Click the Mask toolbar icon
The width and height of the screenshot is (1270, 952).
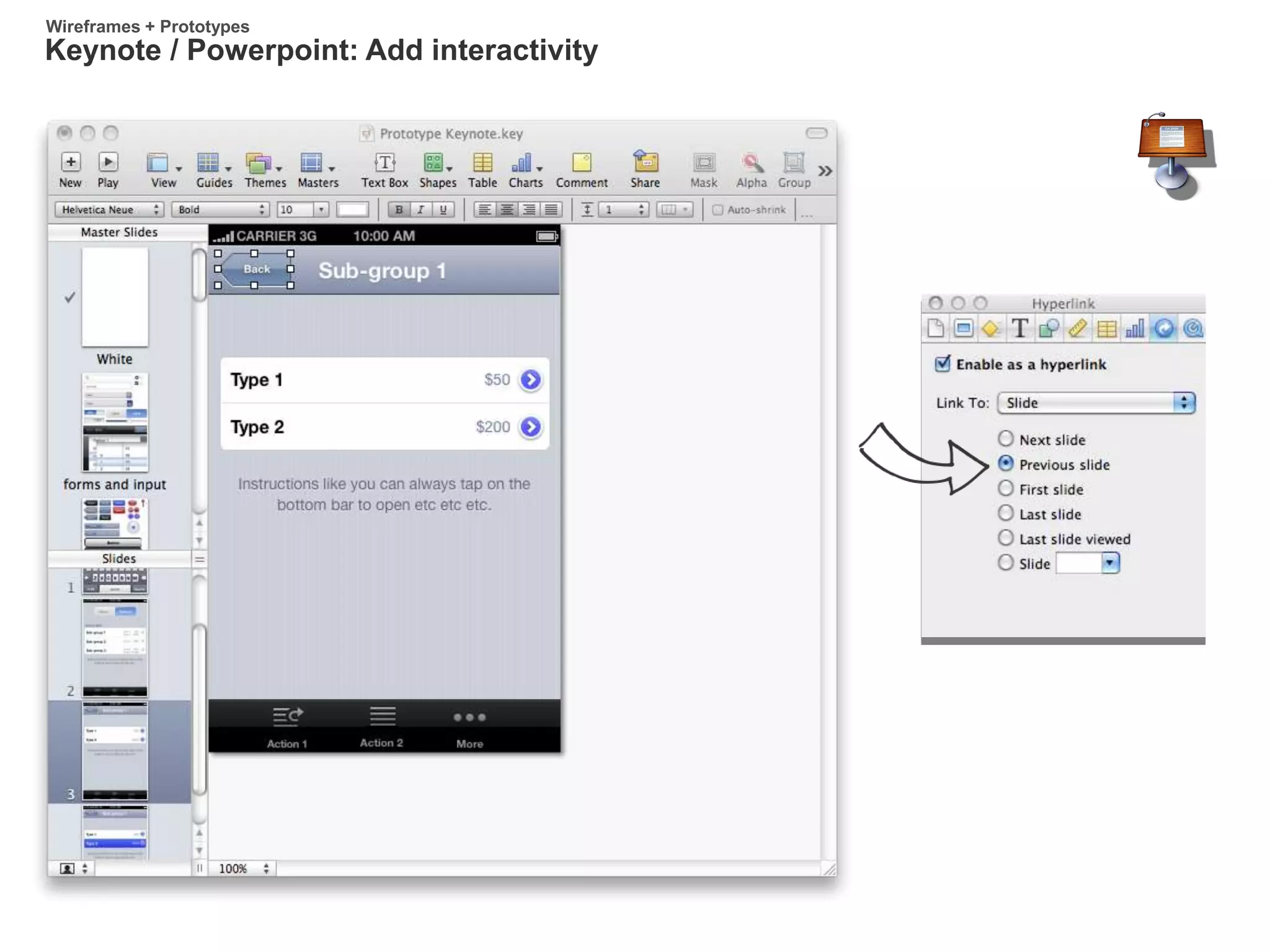(704, 163)
